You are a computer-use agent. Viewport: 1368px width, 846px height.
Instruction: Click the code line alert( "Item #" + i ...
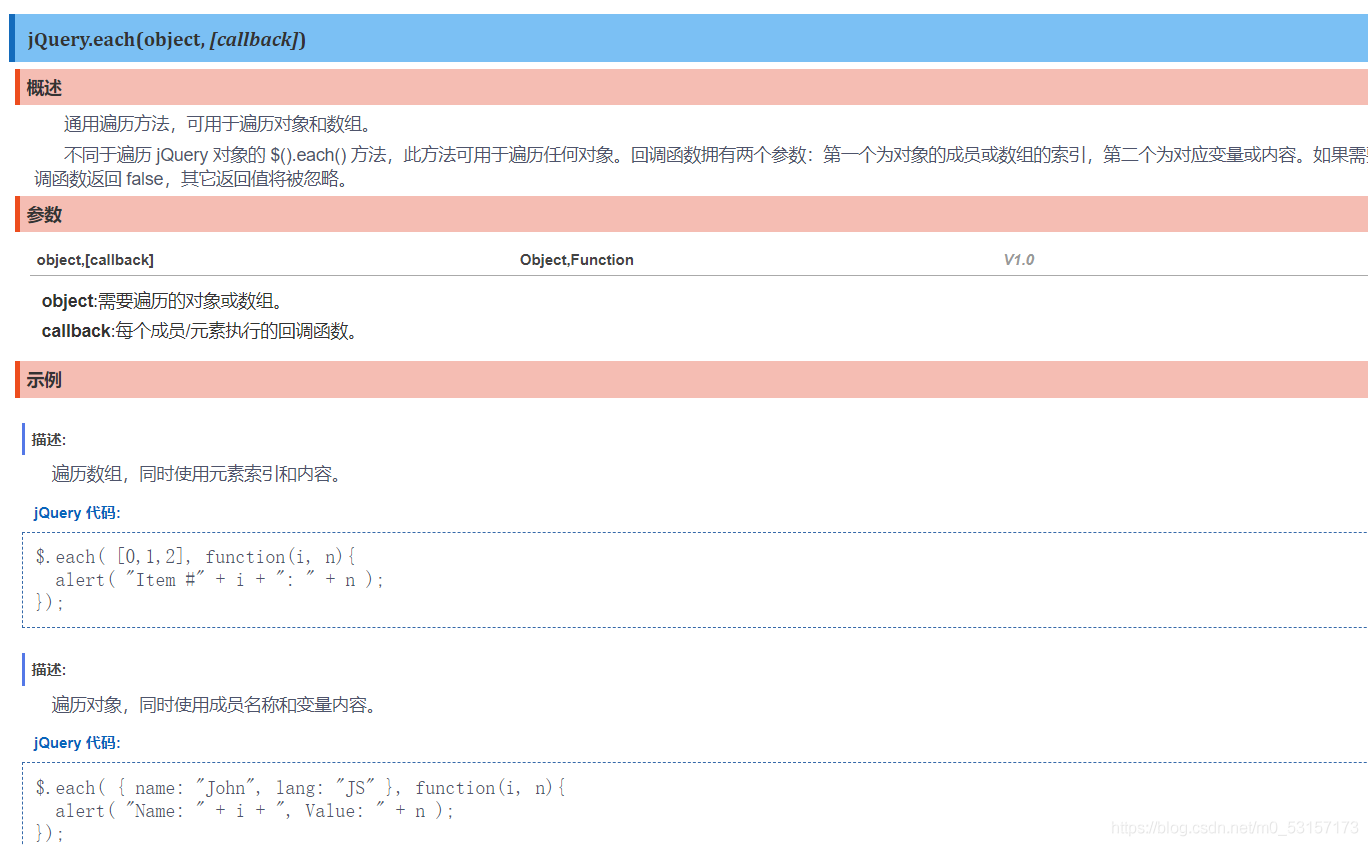point(220,580)
